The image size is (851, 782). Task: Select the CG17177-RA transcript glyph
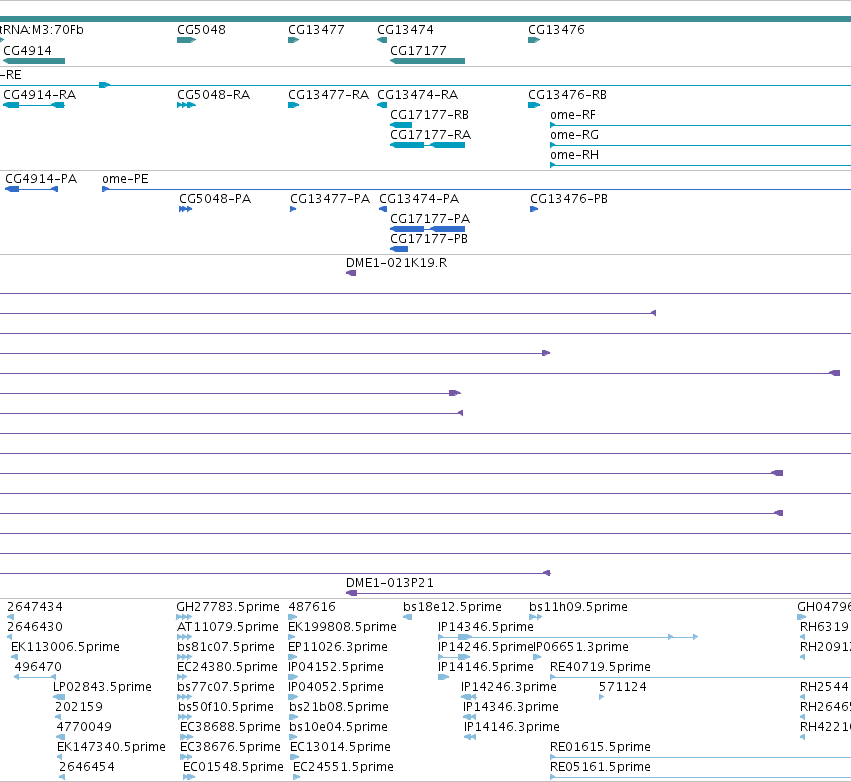[x=428, y=145]
